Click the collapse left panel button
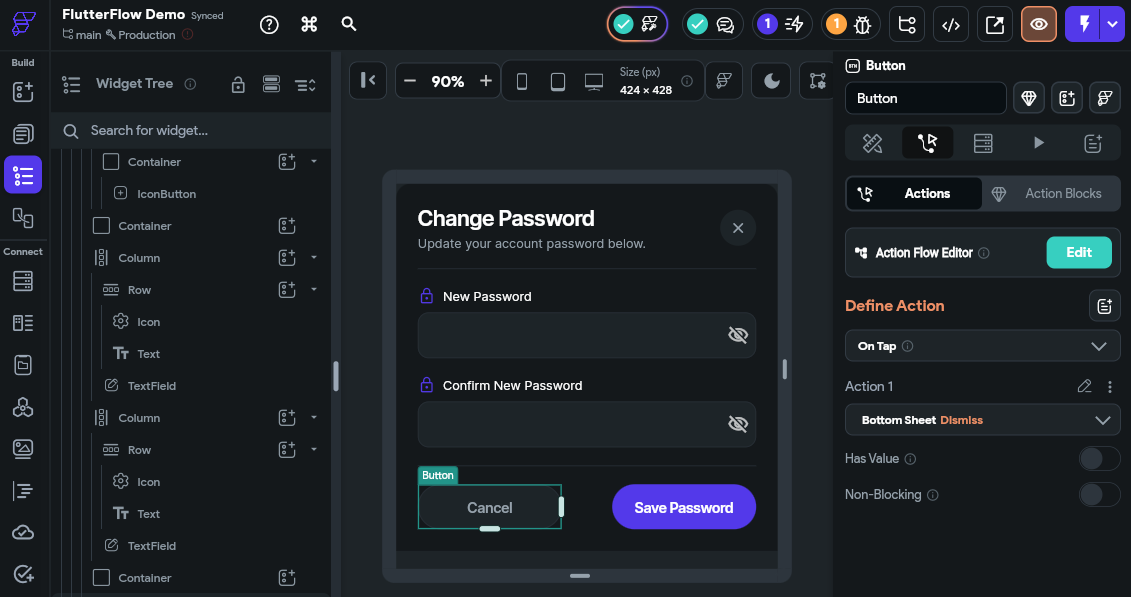 [x=369, y=80]
